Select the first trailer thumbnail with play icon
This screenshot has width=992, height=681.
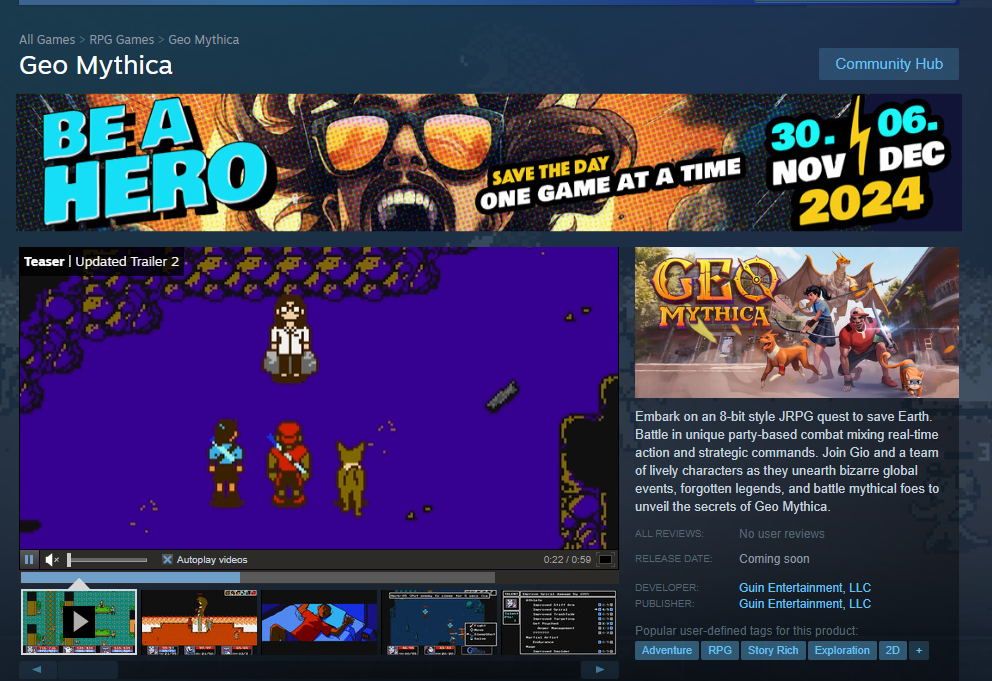click(x=79, y=622)
